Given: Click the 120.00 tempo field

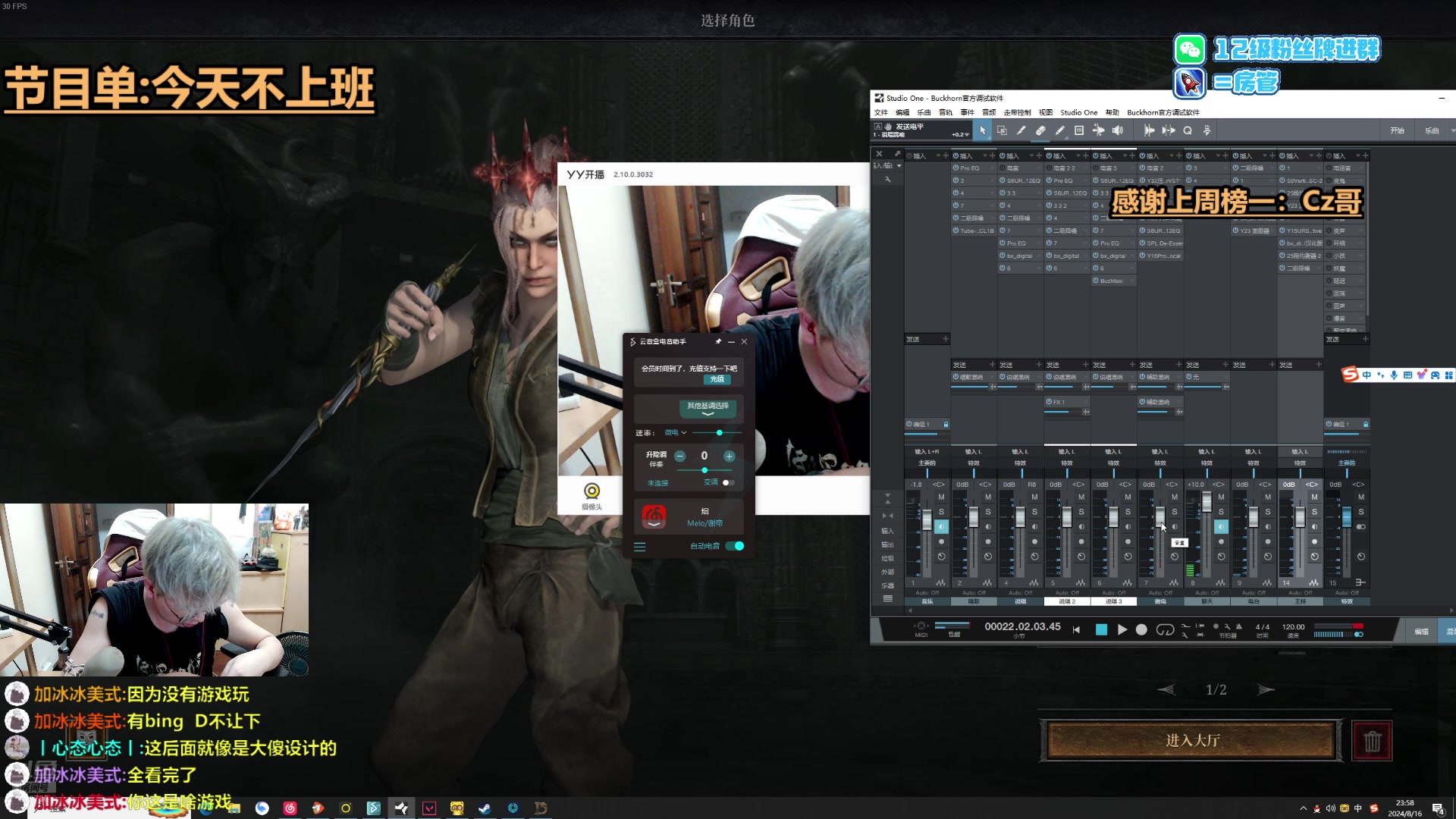Looking at the screenshot, I should [1293, 626].
